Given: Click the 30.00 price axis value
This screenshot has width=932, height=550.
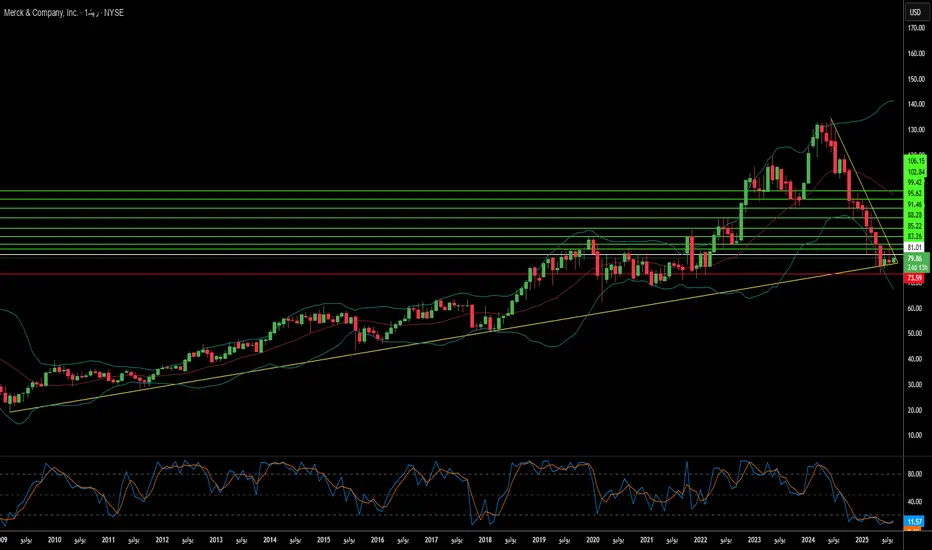Looking at the screenshot, I should point(915,385).
